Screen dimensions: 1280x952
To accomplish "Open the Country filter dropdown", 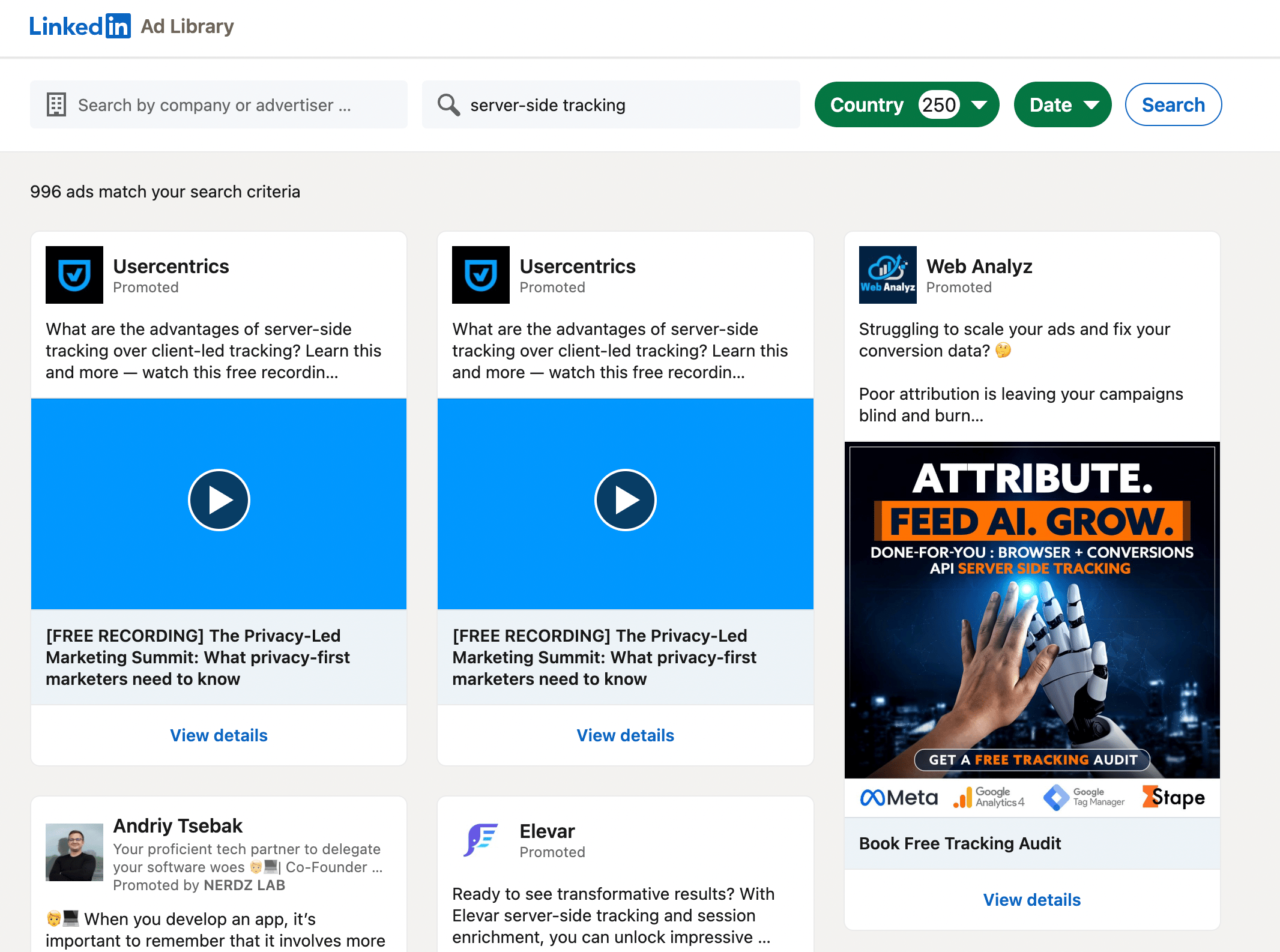I will click(x=907, y=104).
